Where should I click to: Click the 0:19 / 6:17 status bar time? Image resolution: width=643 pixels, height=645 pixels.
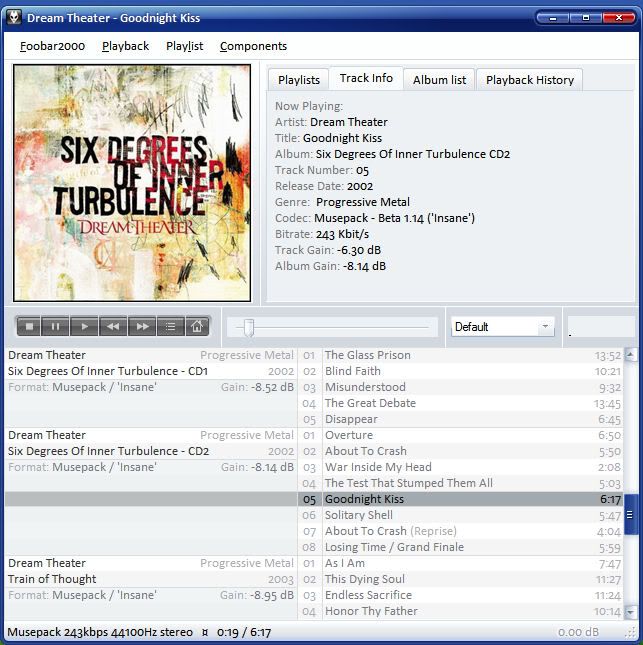(244, 632)
